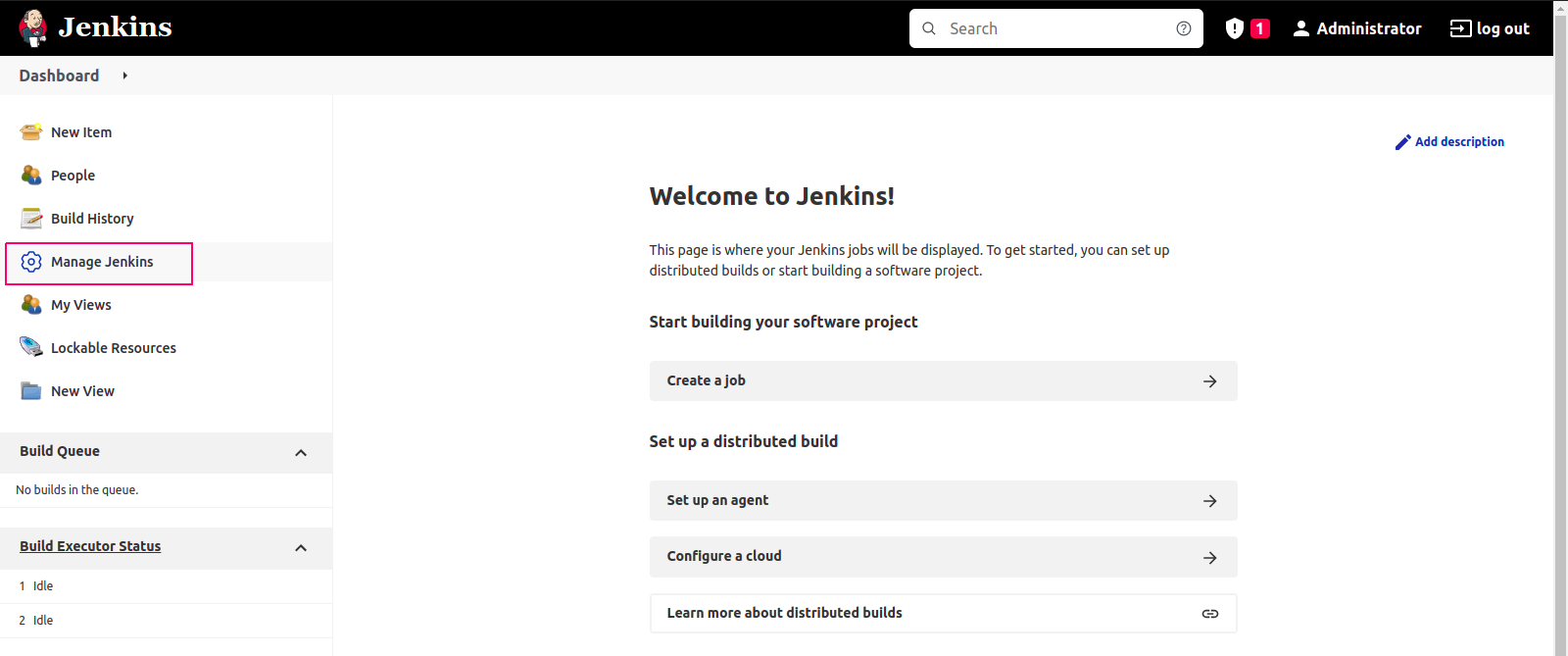The image size is (1568, 656).
Task: Open the search help question-mark icon
Action: coord(1184,28)
